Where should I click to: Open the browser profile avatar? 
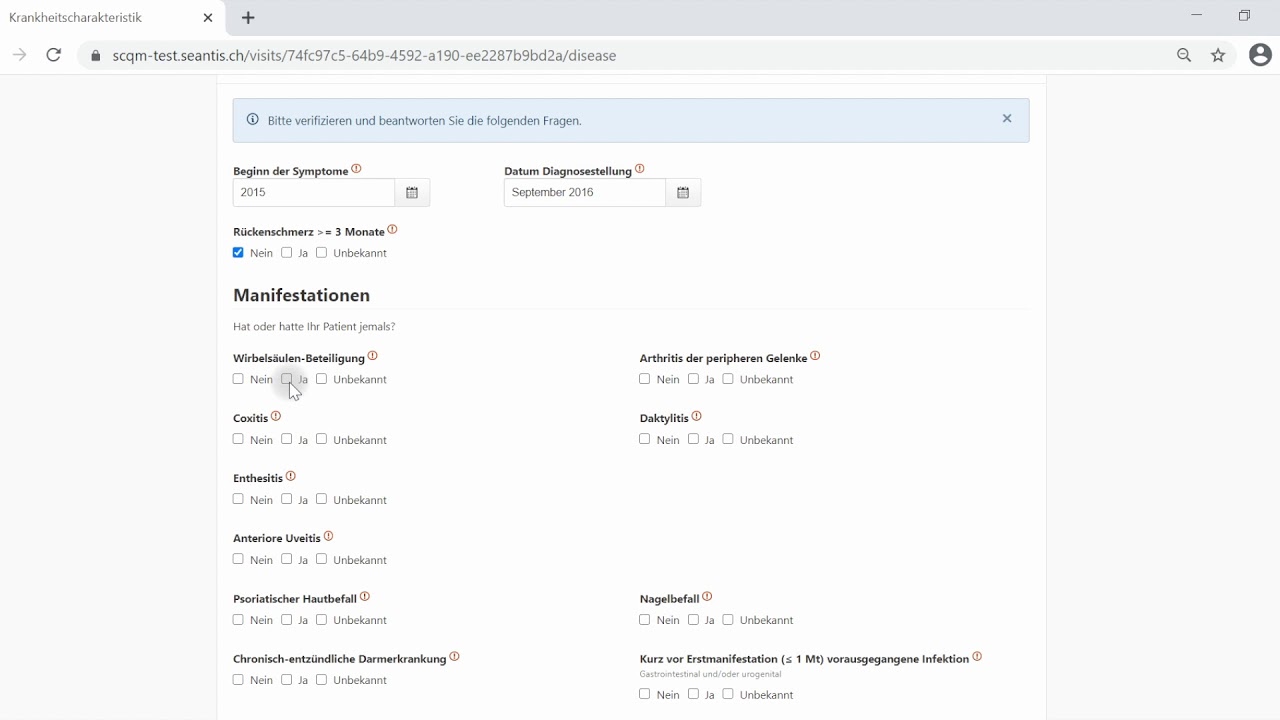tap(1260, 55)
